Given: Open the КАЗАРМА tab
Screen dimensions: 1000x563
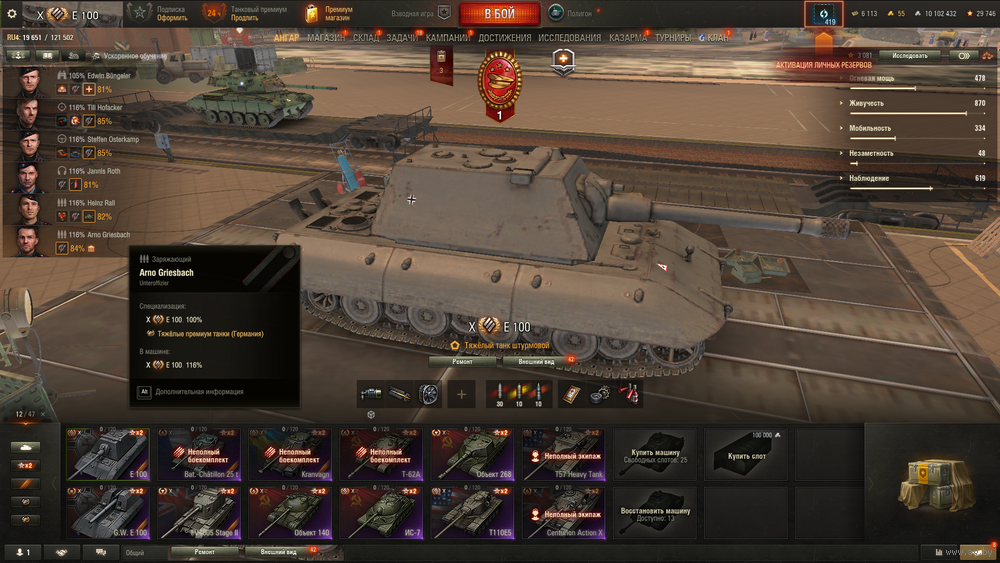Looking at the screenshot, I should click(x=628, y=38).
